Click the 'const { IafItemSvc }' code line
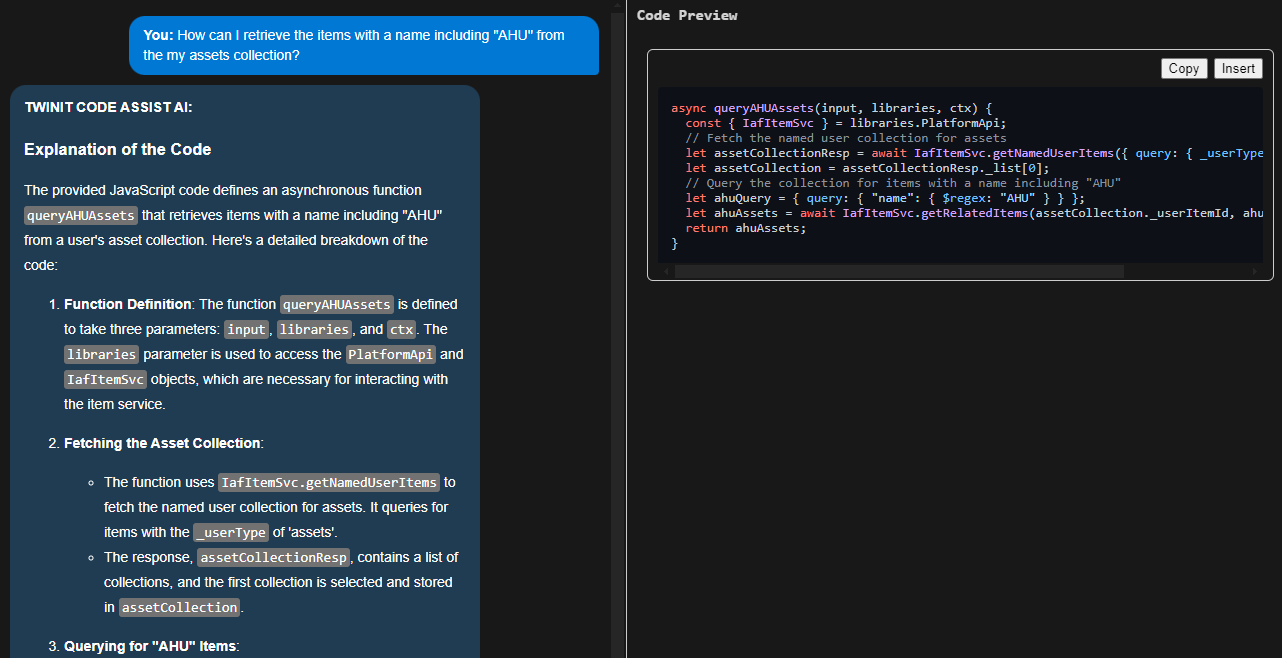This screenshot has height=658, width=1282. click(846, 123)
